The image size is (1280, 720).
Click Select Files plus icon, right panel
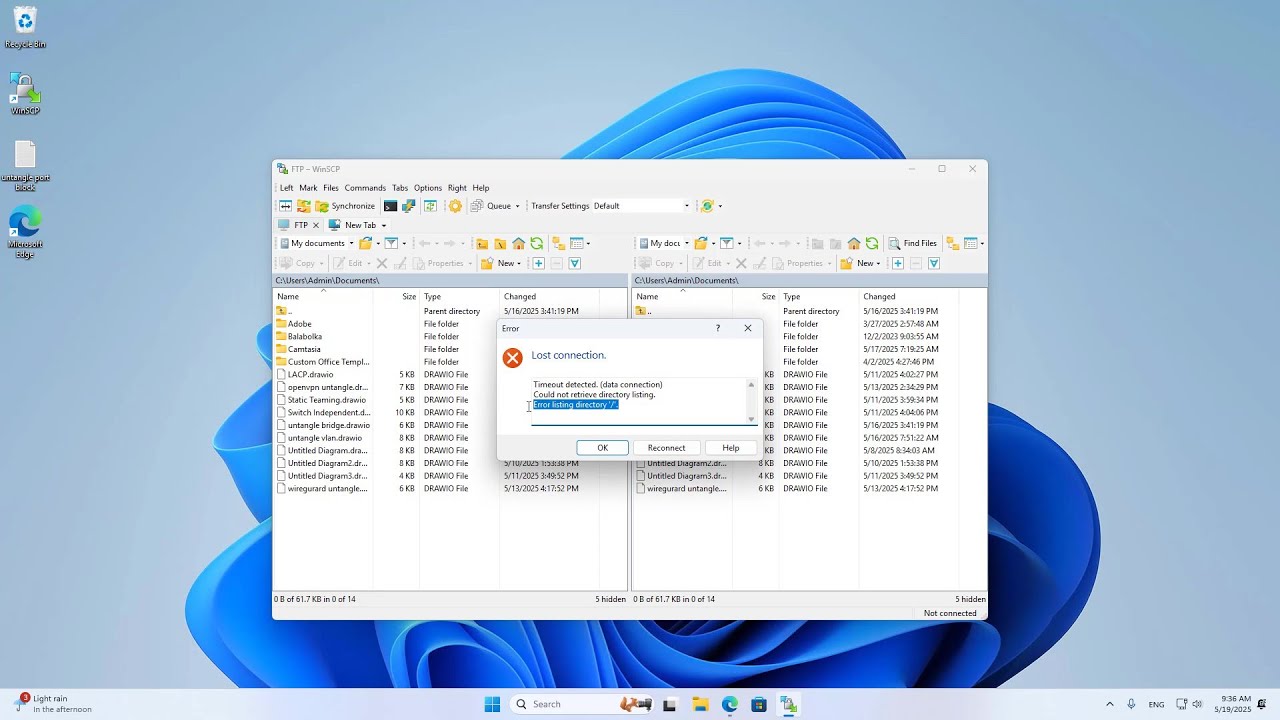[x=898, y=263]
